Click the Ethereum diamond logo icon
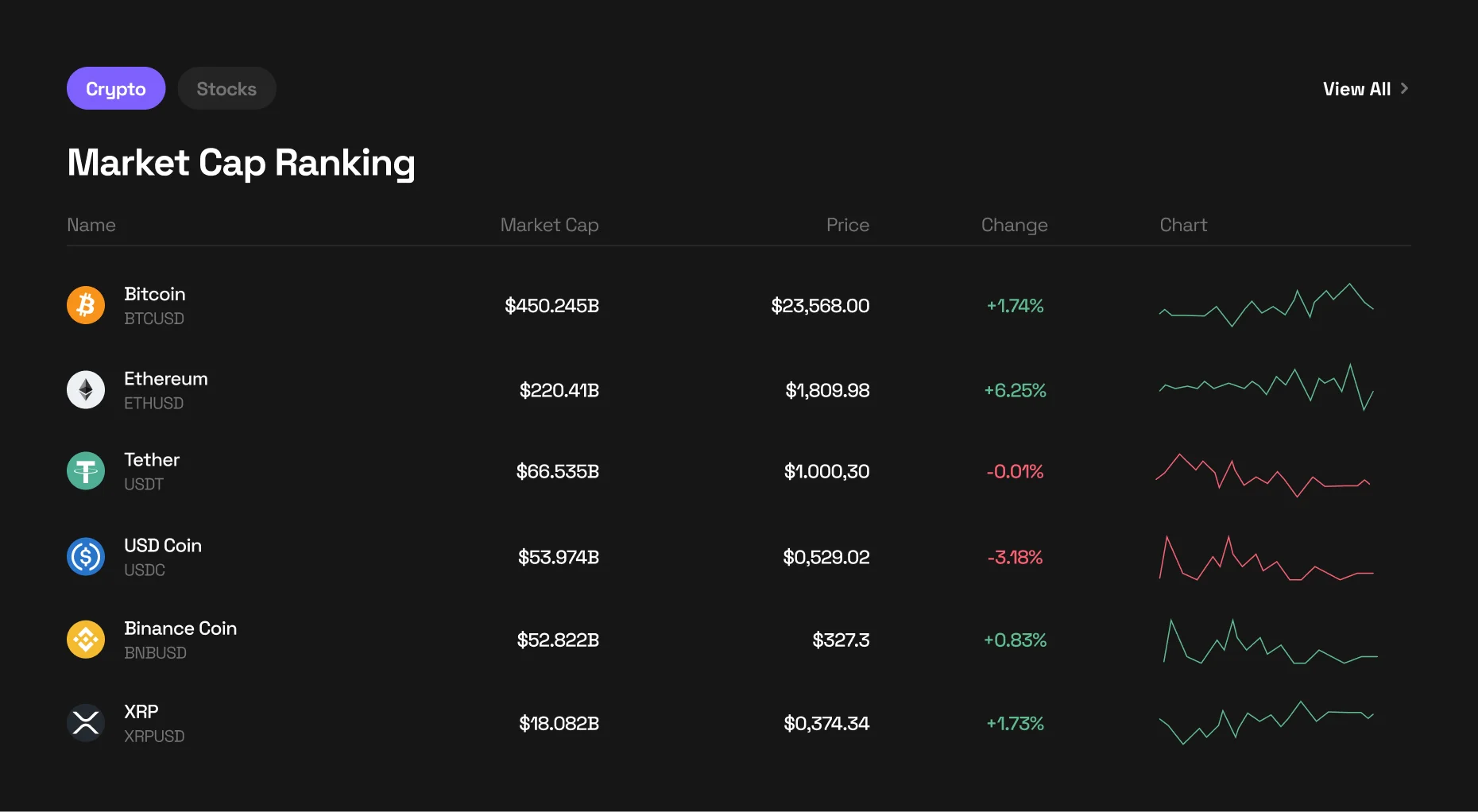The width and height of the screenshot is (1478, 812). coord(86,390)
